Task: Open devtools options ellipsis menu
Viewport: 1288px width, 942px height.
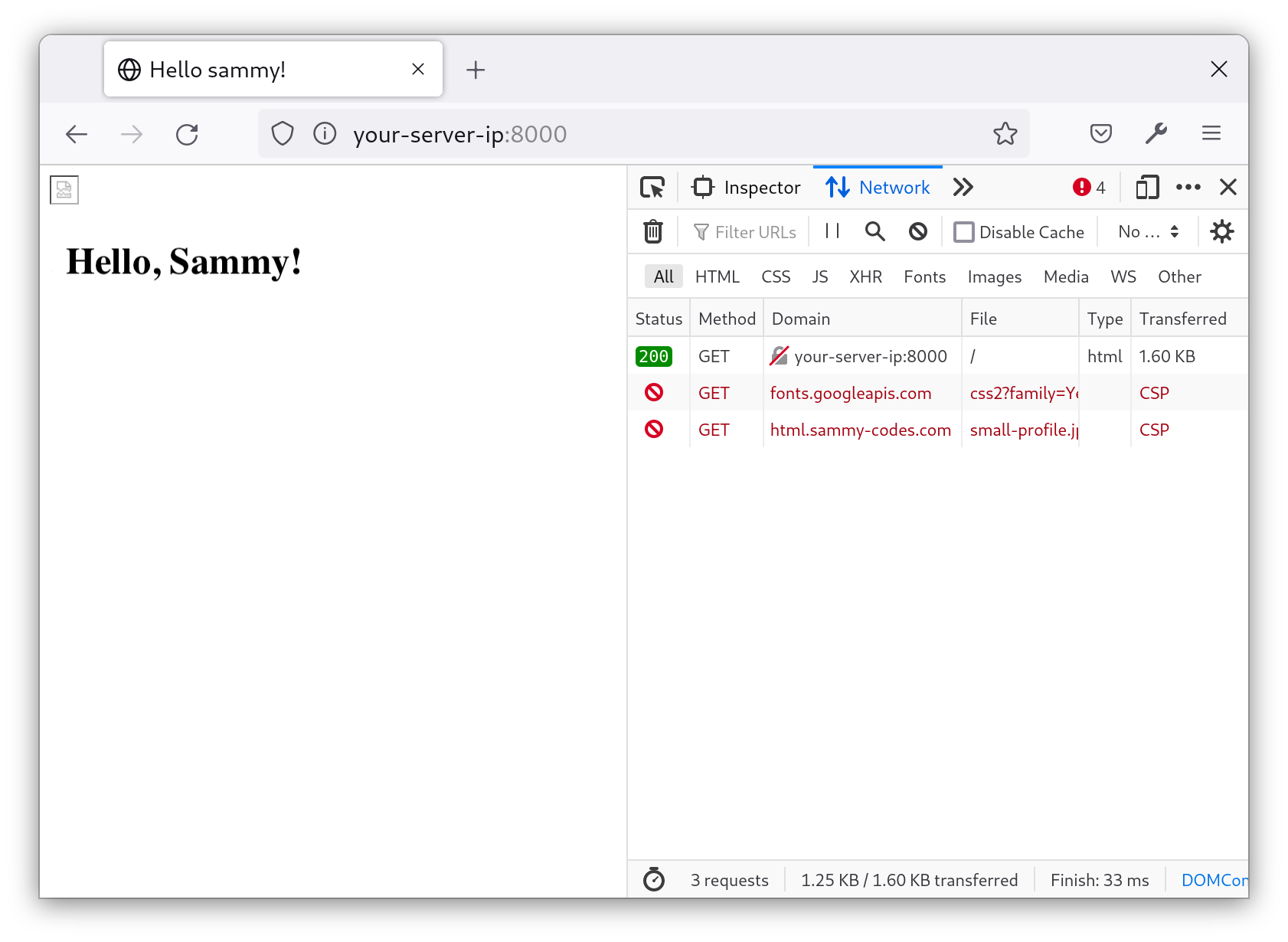Action: click(1188, 188)
